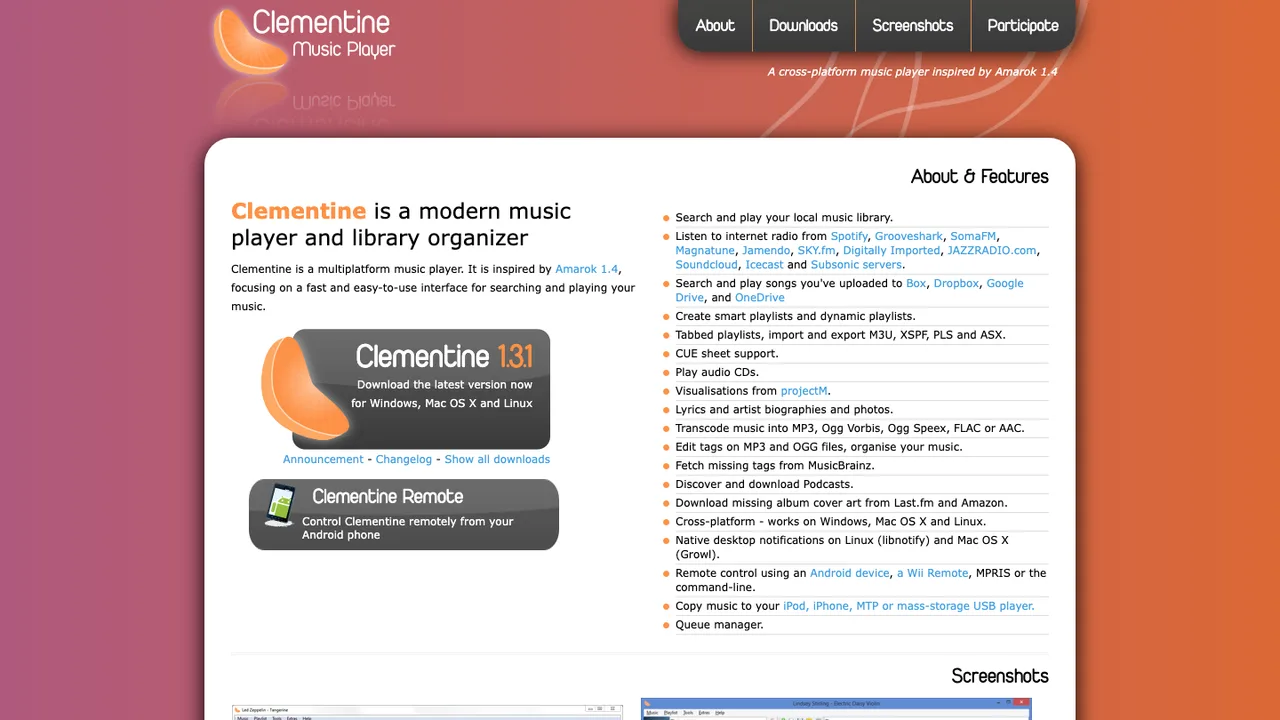Click 'Fetch missing tags from MusicBrainz.' text

tap(775, 466)
